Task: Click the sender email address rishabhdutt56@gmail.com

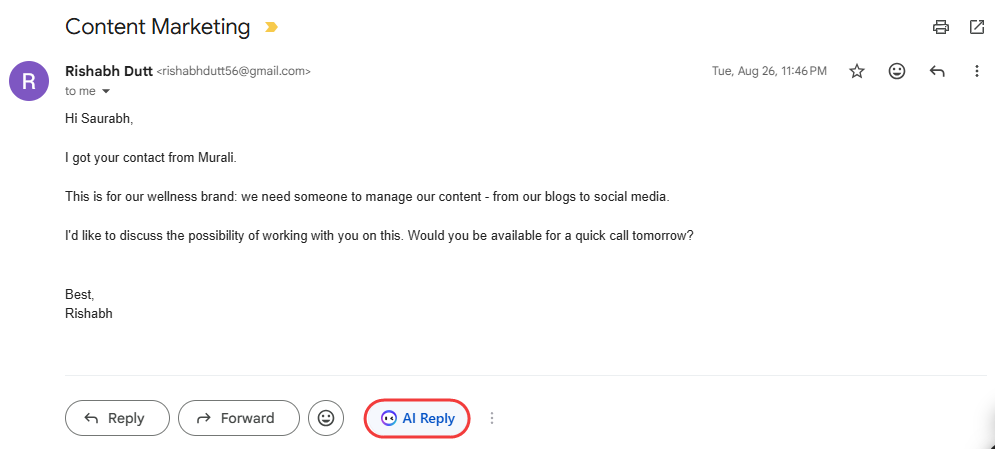Action: [x=234, y=72]
